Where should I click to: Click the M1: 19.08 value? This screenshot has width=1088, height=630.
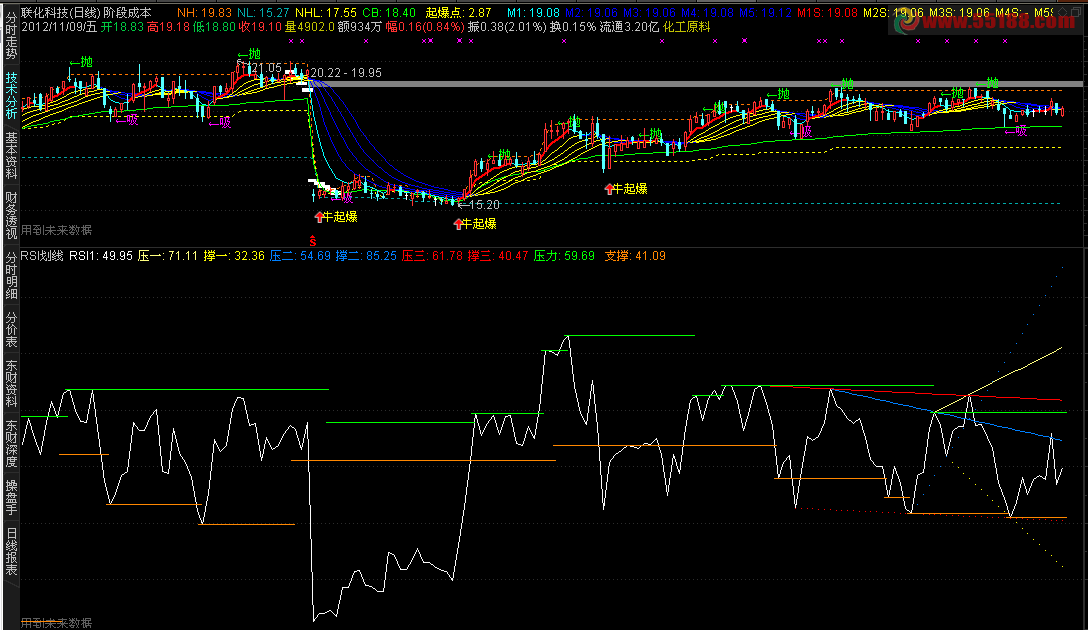pos(533,12)
